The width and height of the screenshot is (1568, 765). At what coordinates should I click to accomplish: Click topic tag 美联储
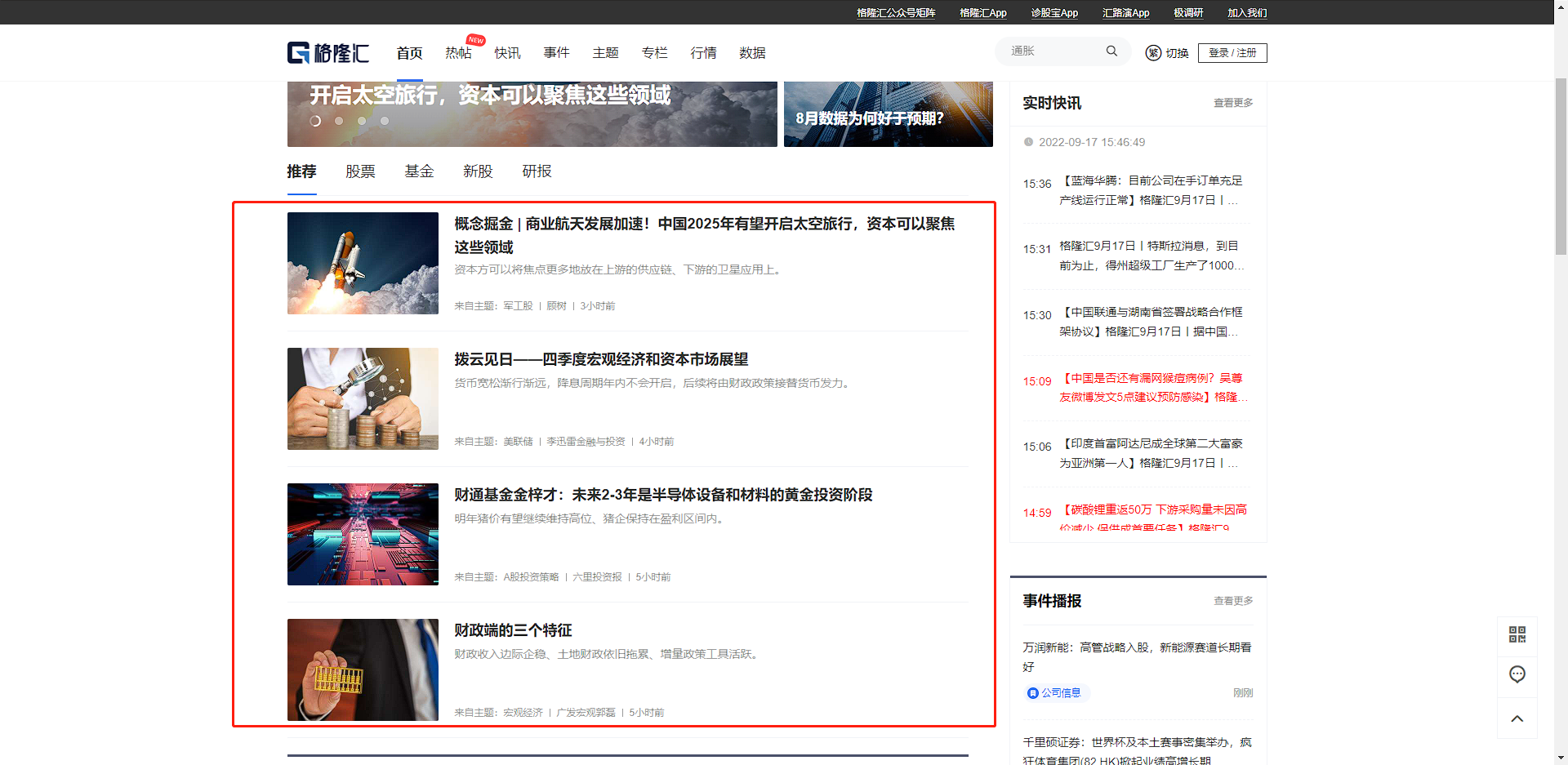point(518,442)
